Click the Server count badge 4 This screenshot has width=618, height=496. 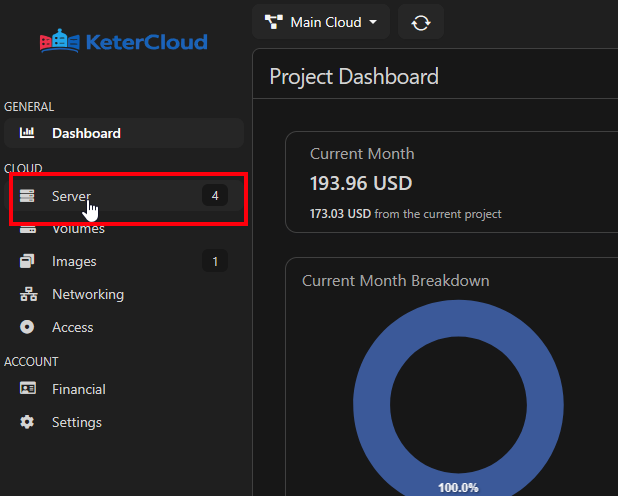point(215,196)
